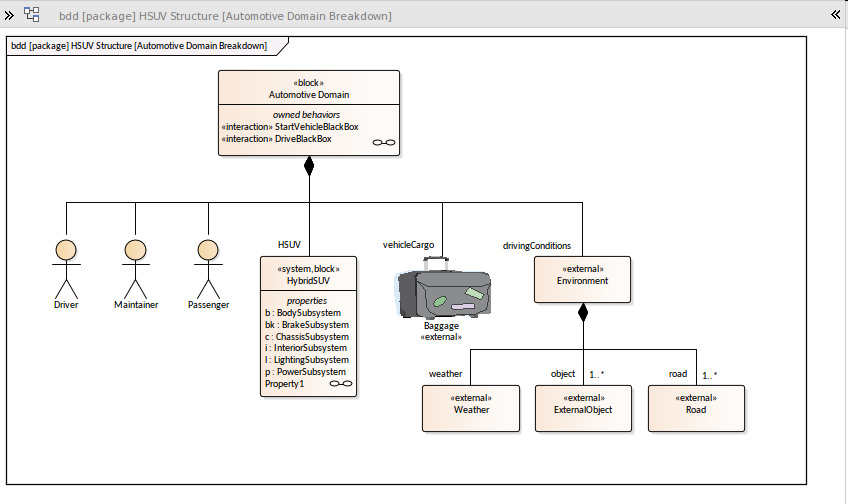Select the Road external block
848x504 pixels.
696,408
